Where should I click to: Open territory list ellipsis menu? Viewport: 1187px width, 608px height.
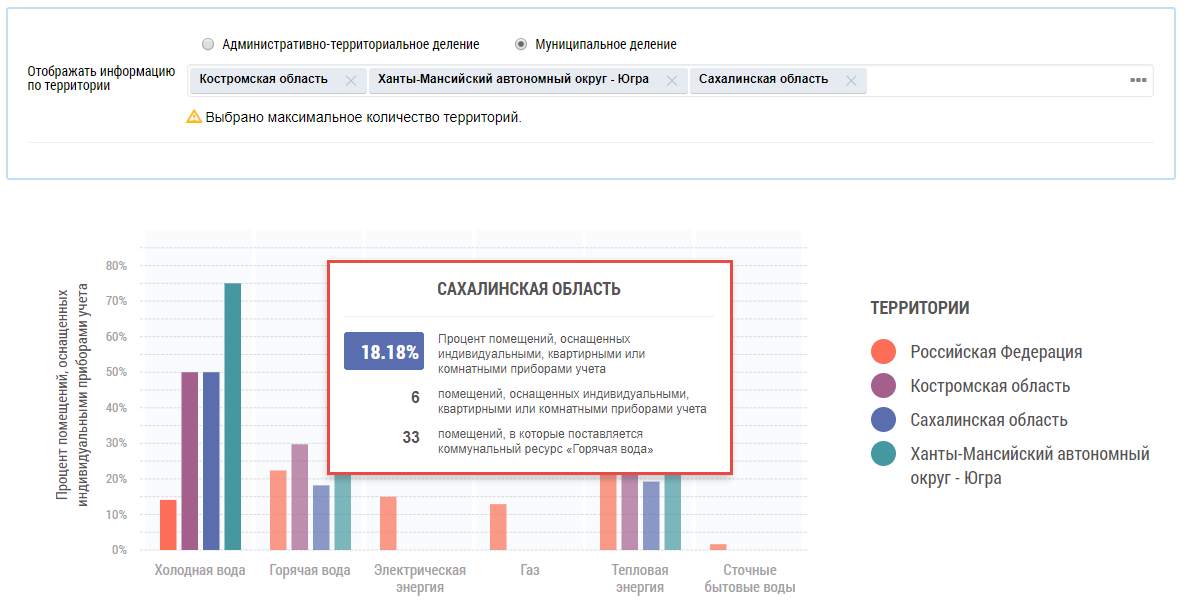pos(1138,80)
